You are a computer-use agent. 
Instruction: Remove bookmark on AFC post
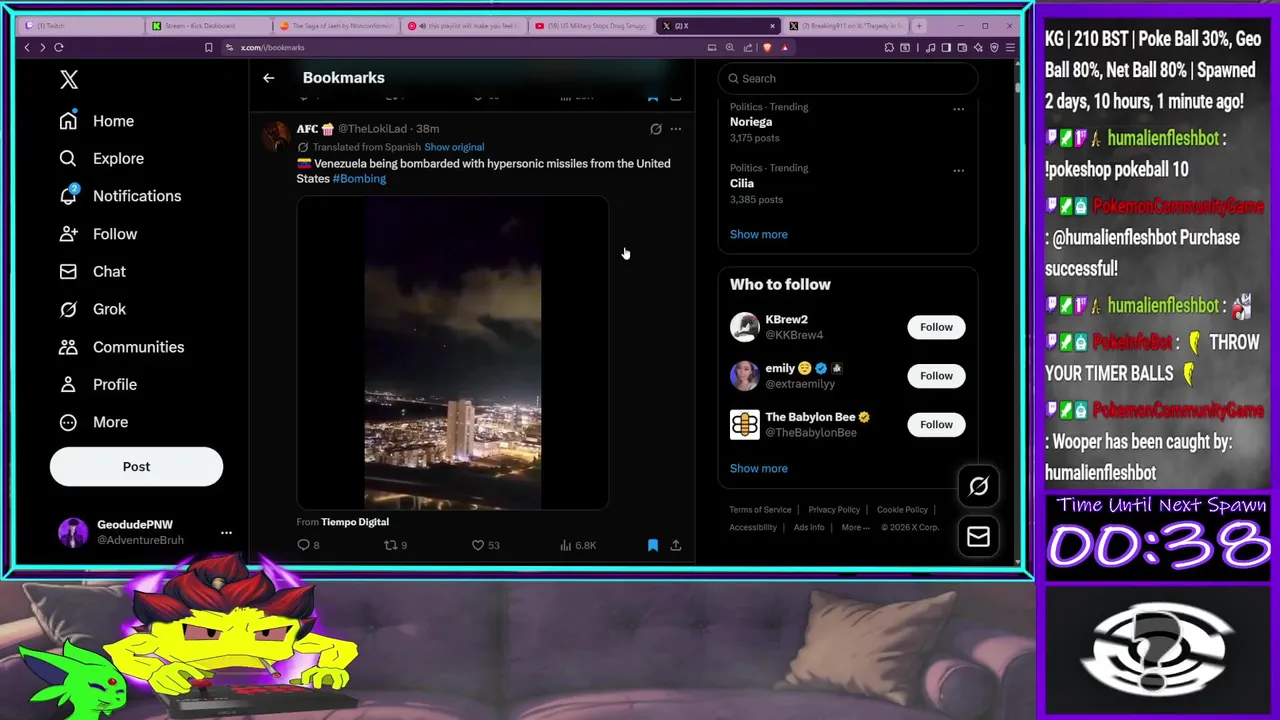click(x=652, y=545)
